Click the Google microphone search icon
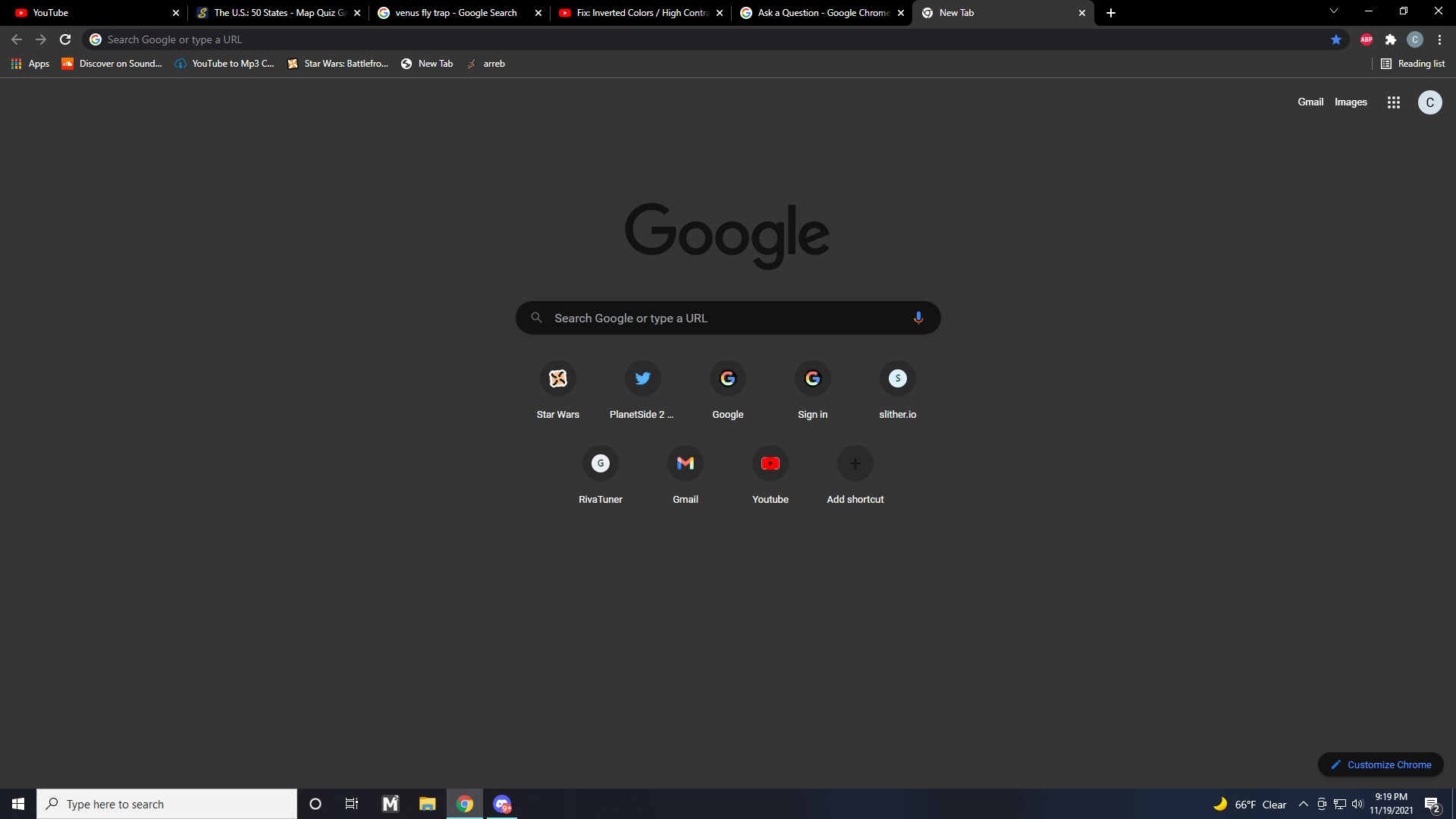Image resolution: width=1456 pixels, height=819 pixels. click(918, 318)
